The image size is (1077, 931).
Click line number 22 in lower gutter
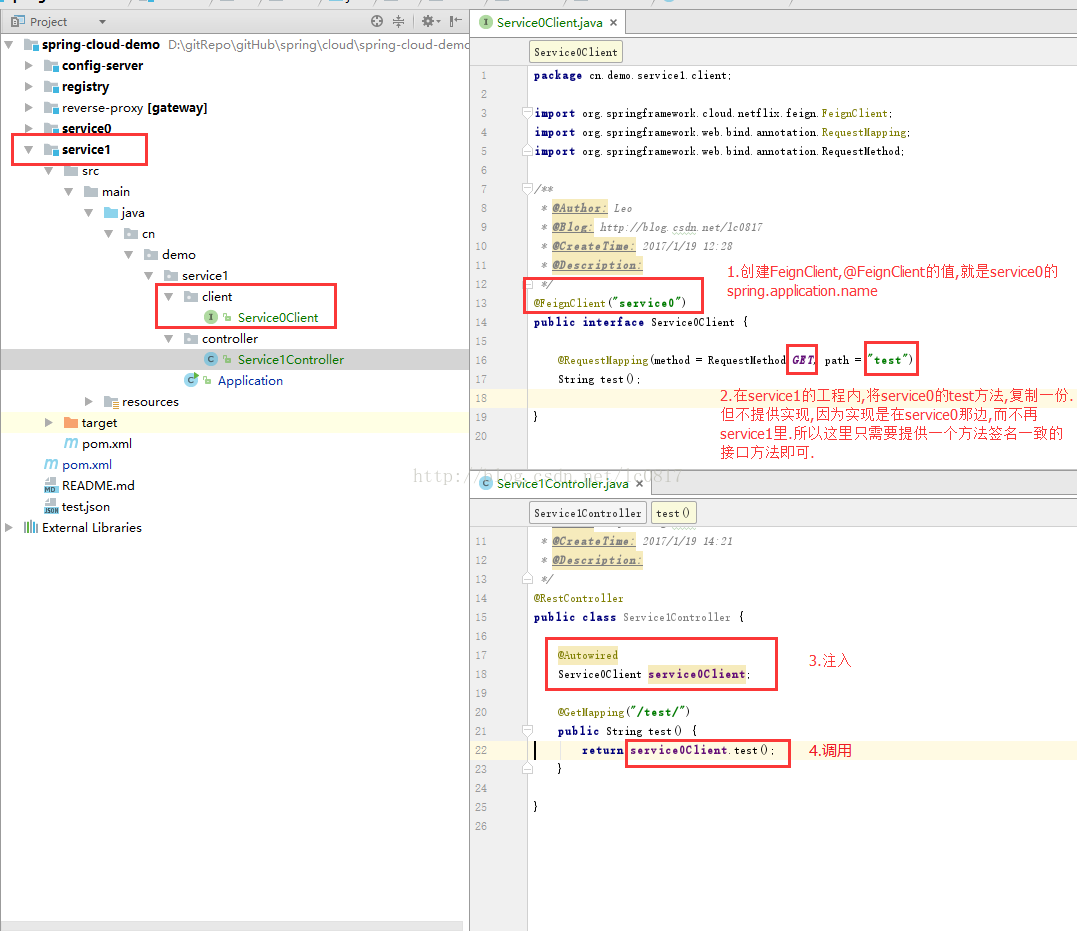pos(481,750)
